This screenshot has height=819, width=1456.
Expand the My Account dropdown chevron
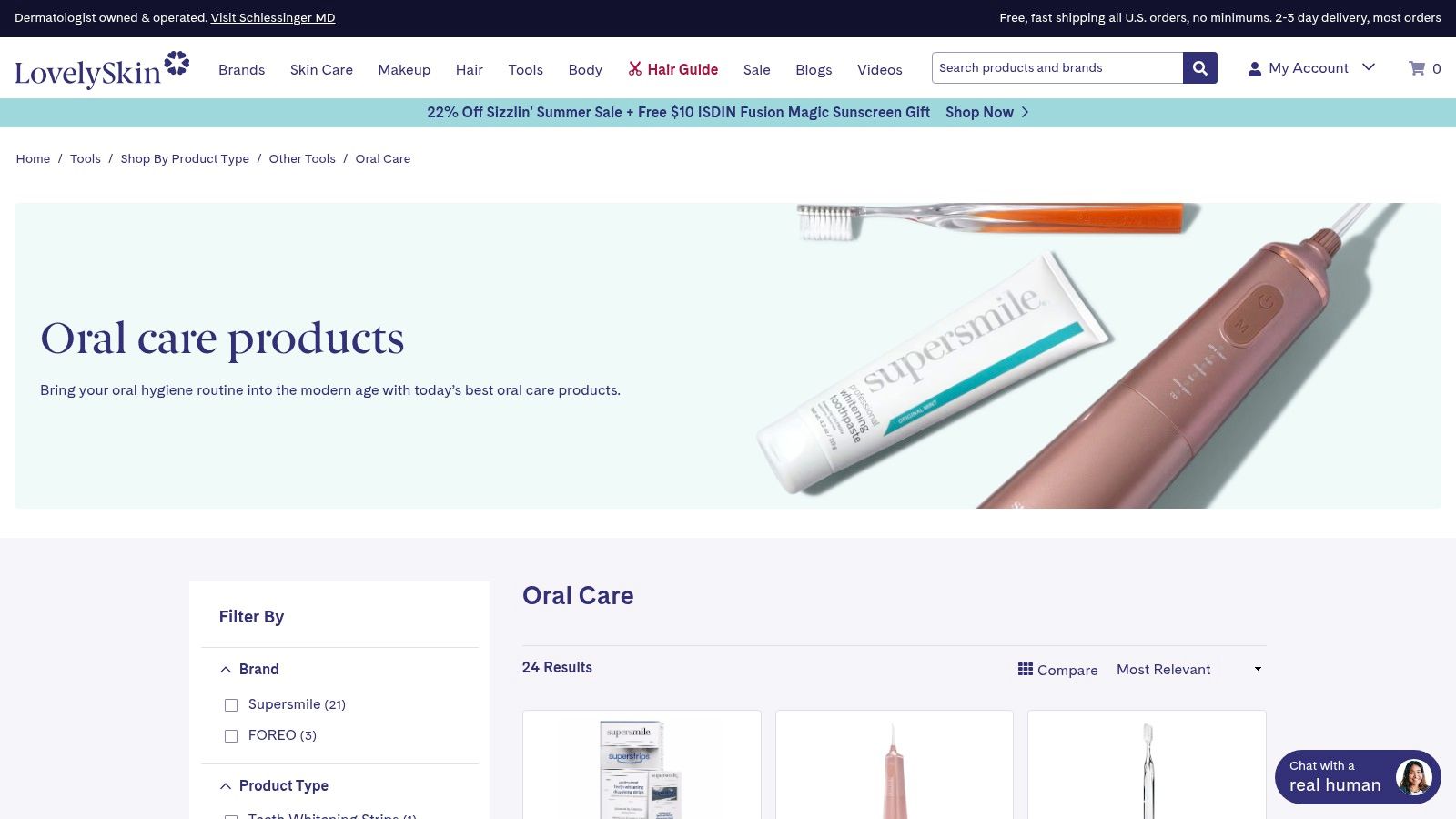(1369, 67)
